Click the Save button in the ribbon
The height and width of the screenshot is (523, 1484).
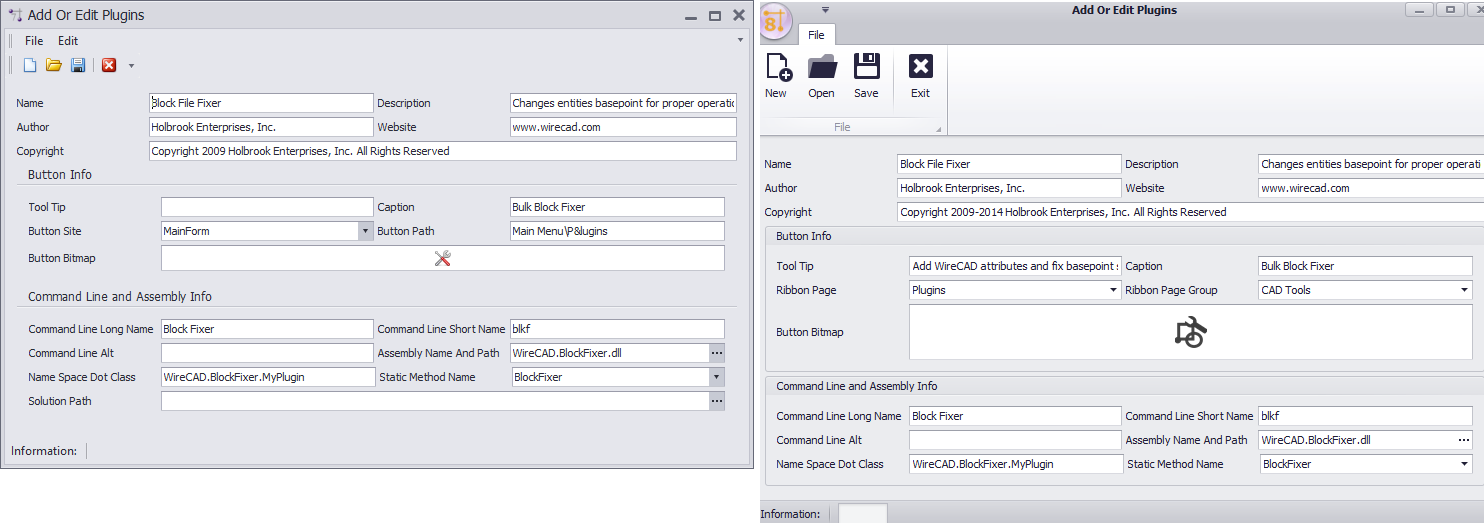coord(866,76)
